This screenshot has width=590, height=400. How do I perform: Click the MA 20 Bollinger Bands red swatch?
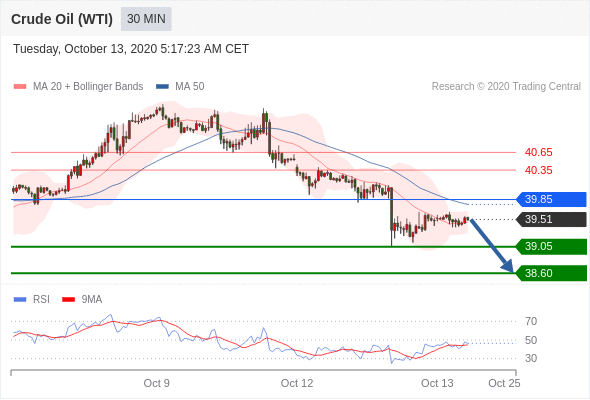[20, 87]
